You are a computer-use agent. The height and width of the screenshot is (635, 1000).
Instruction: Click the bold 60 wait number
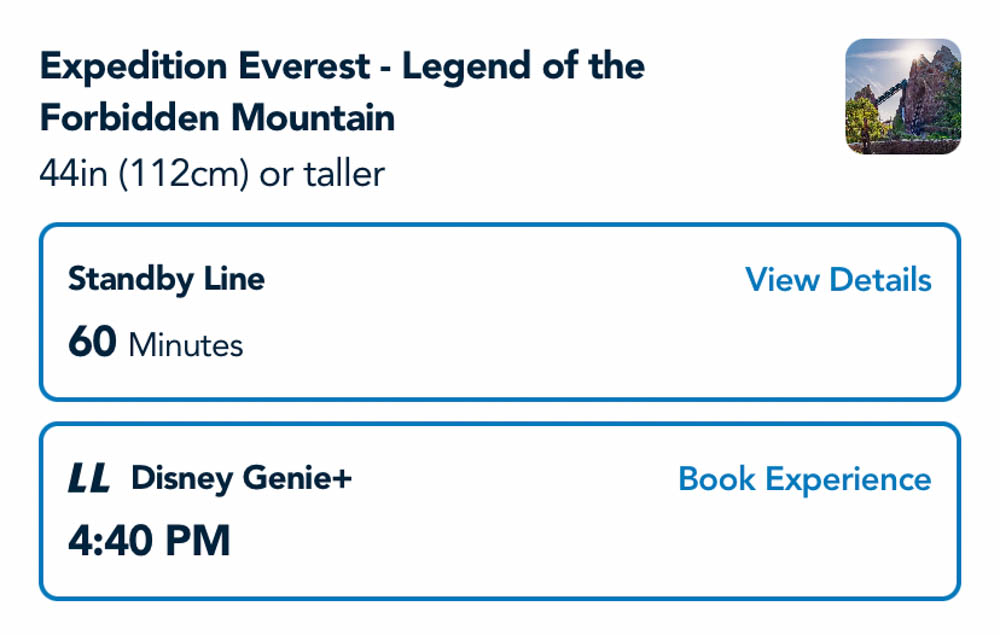[92, 343]
